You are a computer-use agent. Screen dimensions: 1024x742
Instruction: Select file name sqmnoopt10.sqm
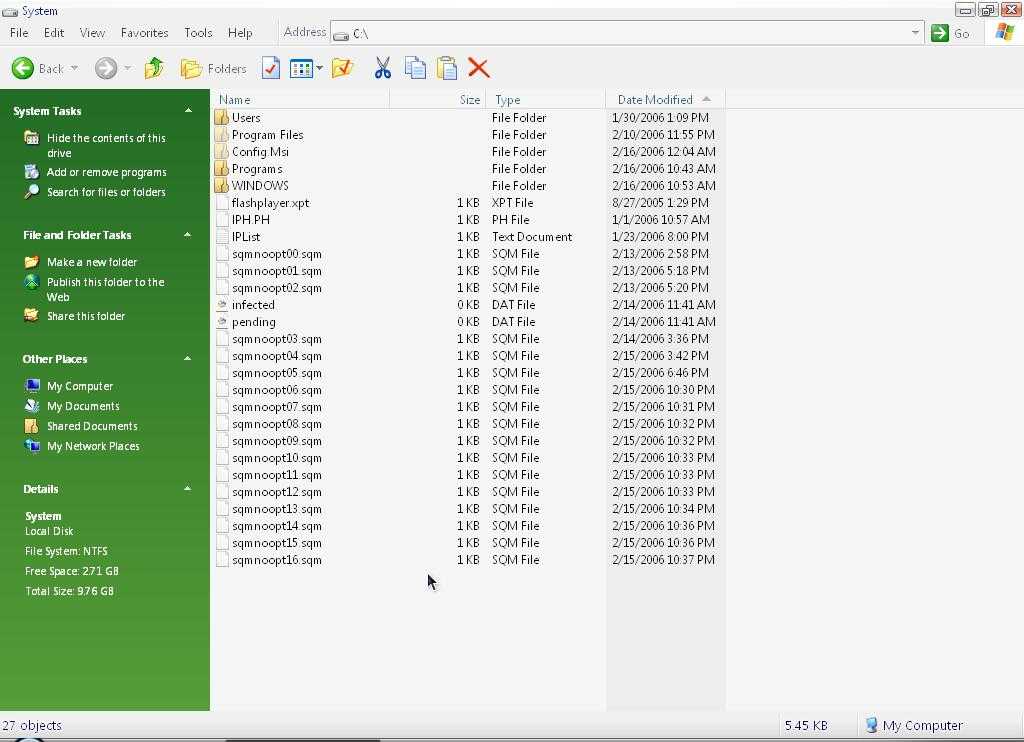(276, 458)
